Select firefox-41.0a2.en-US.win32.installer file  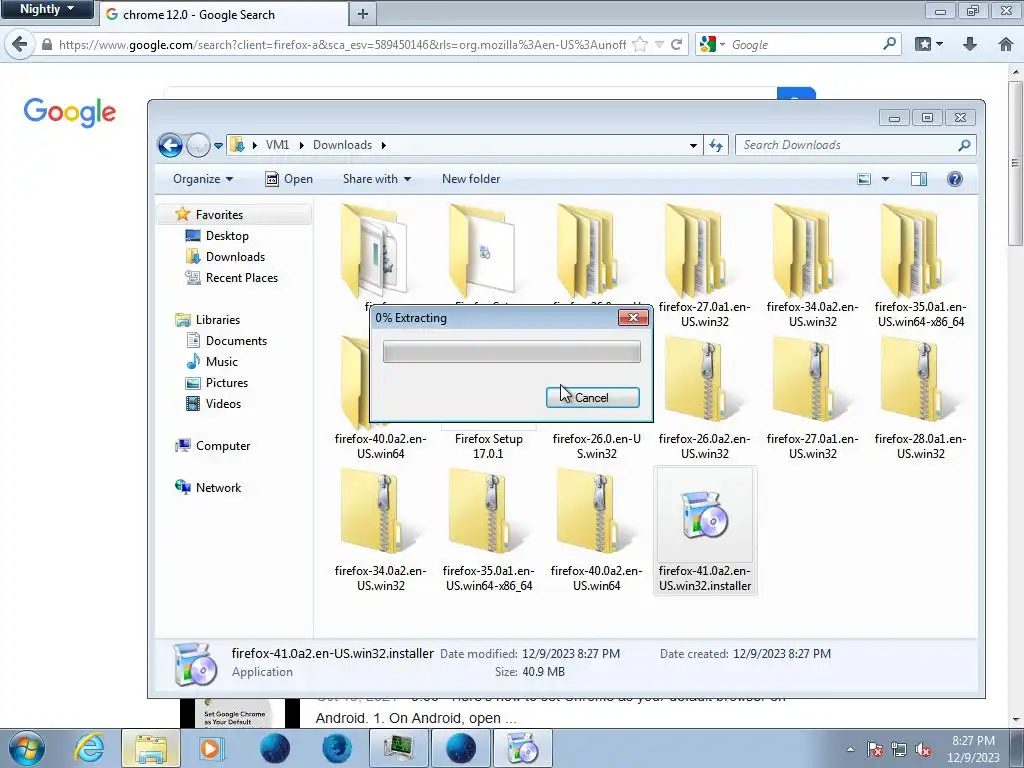705,530
